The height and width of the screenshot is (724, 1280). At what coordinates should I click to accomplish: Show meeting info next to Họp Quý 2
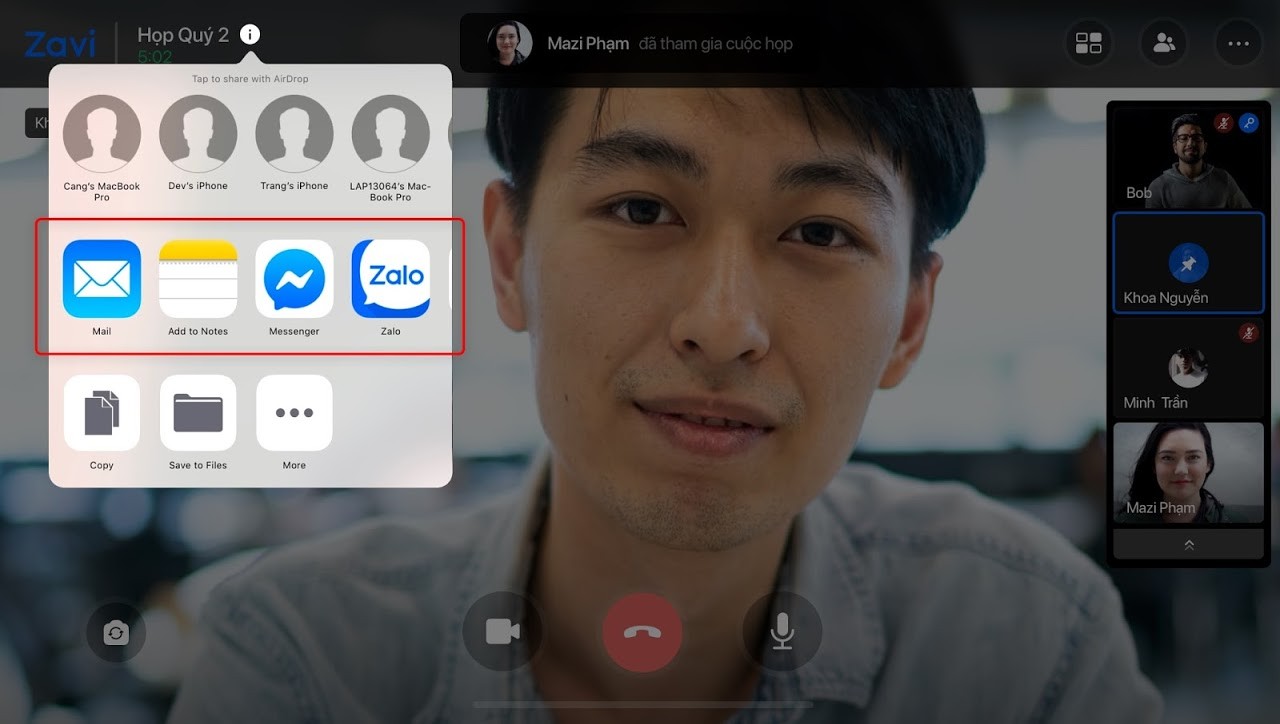point(250,35)
